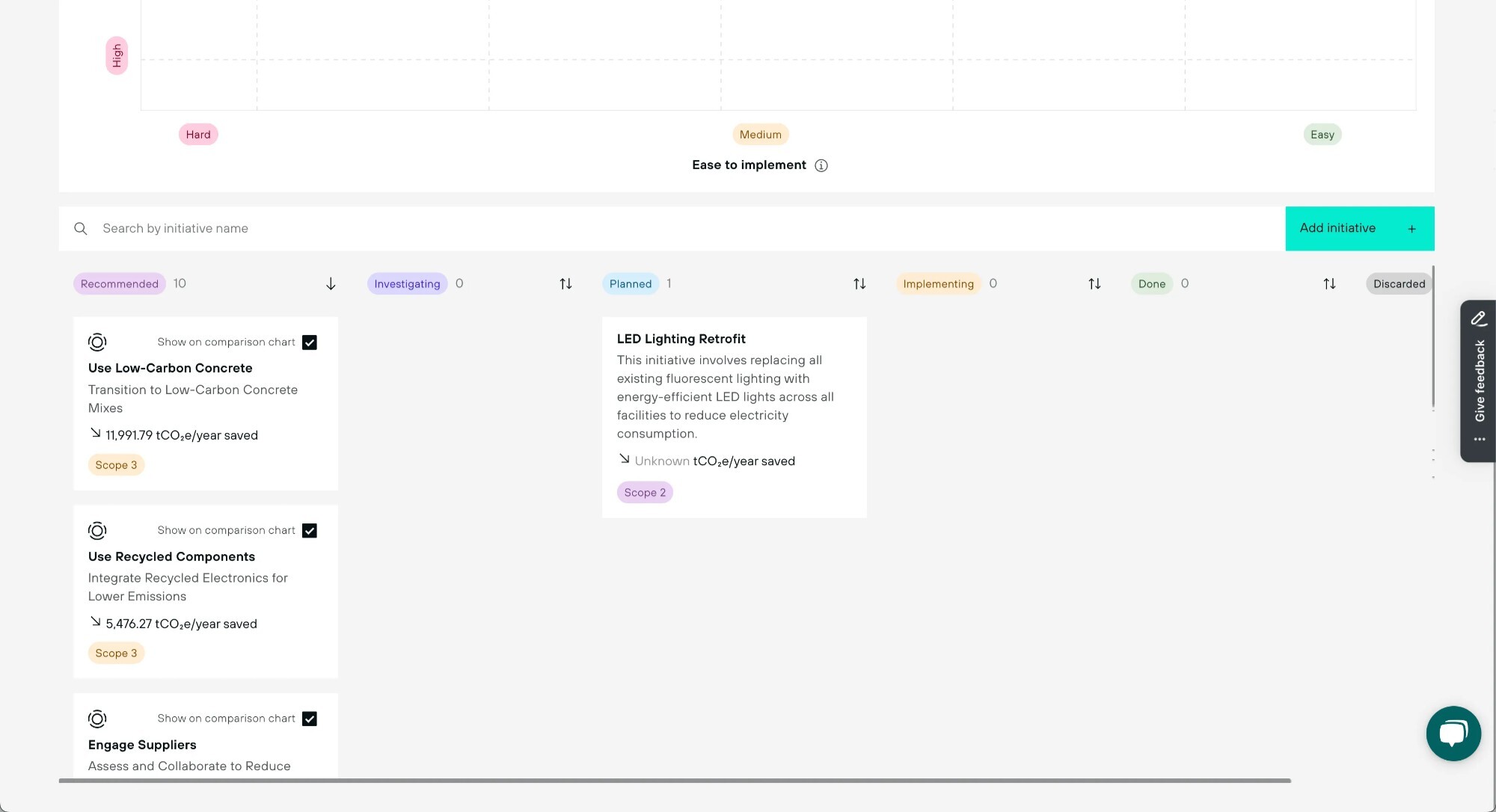This screenshot has width=1496, height=812.
Task: Click recommendation icon on Engage Suppliers card
Action: click(97, 719)
